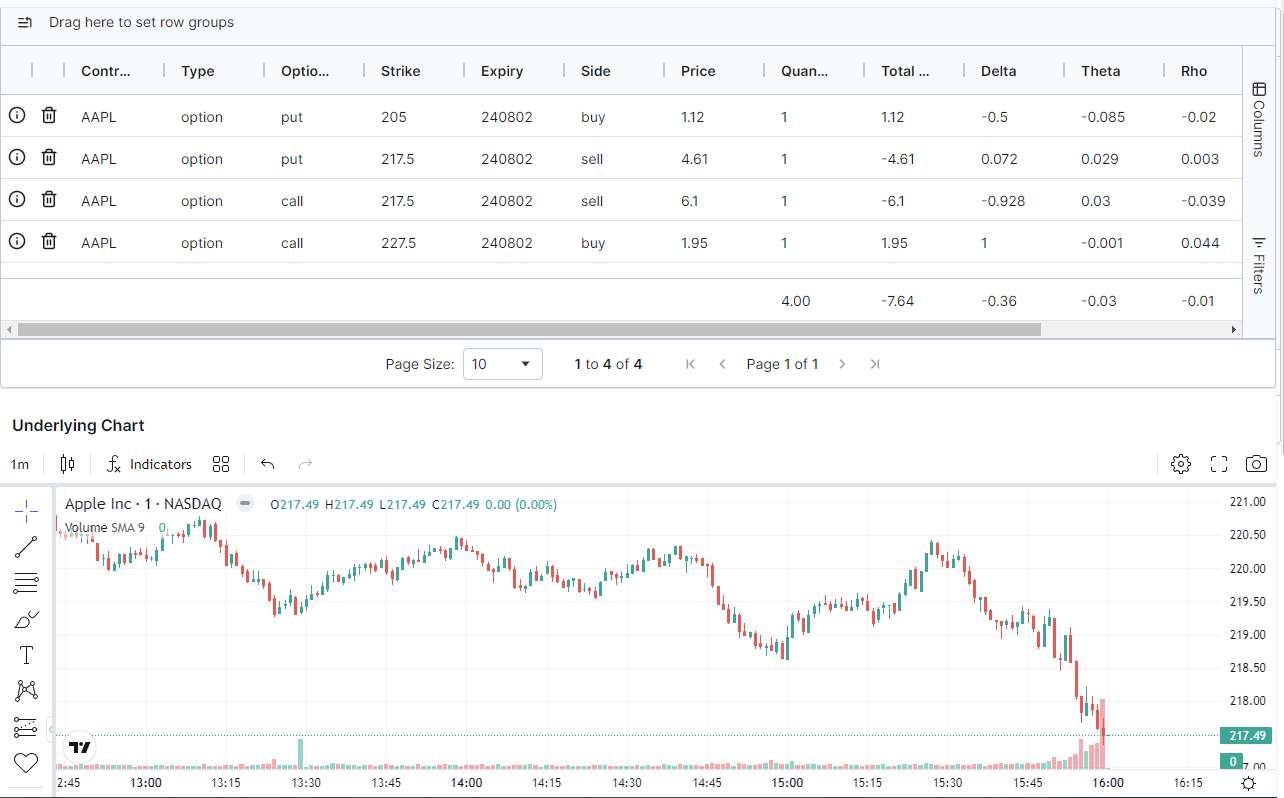Image resolution: width=1284 pixels, height=798 pixels.
Task: Open info for the put 217.5 row
Action: pos(17,157)
